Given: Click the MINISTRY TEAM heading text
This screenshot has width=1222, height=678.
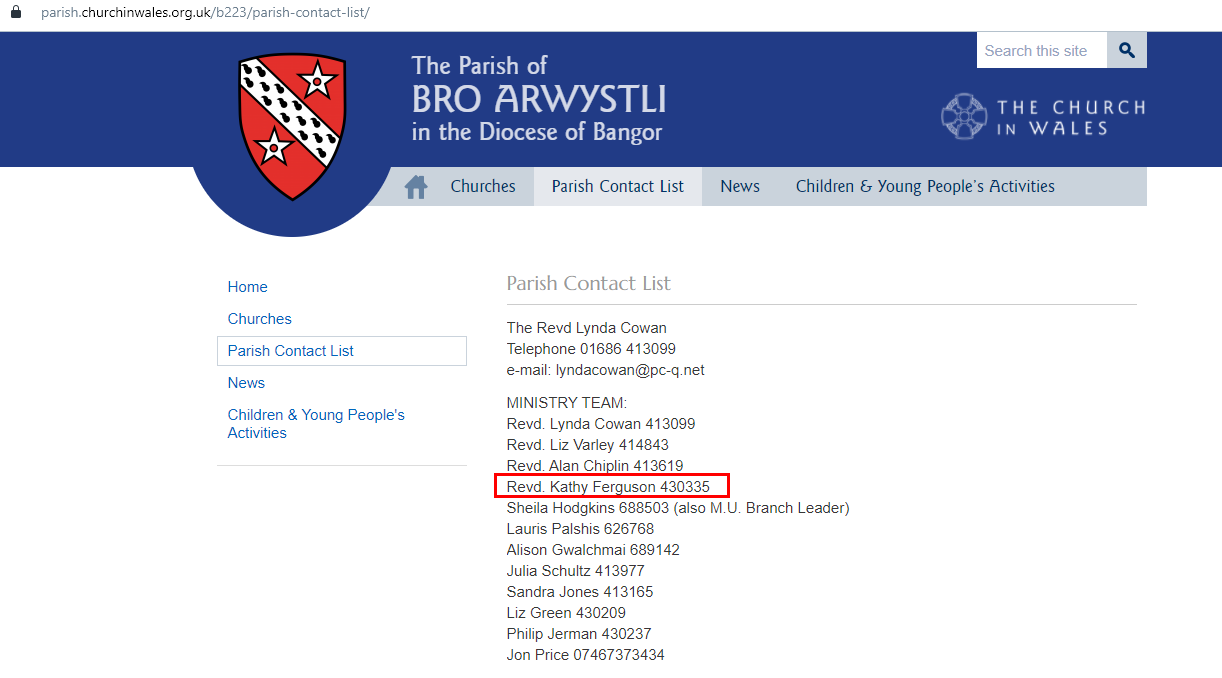Looking at the screenshot, I should click(567, 403).
